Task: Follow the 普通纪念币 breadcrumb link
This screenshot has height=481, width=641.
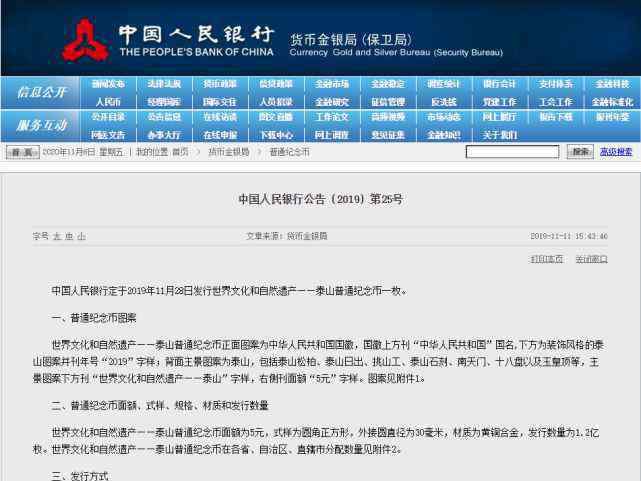Action: (x=289, y=152)
